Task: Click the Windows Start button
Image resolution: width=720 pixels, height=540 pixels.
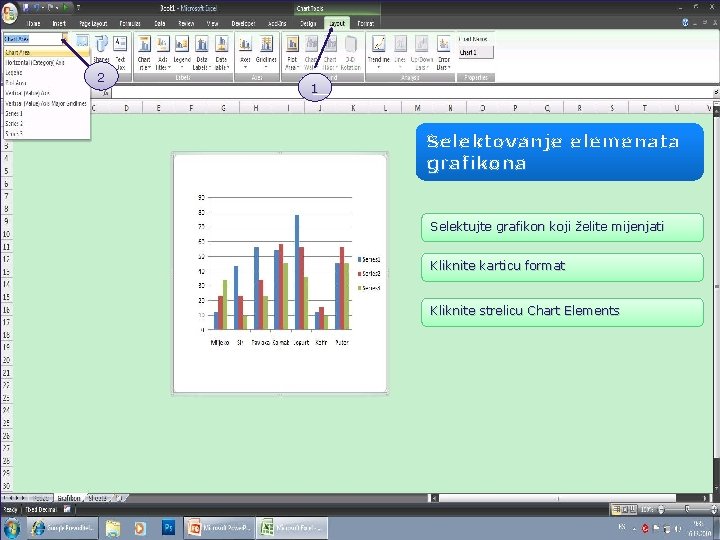Action: point(12,528)
